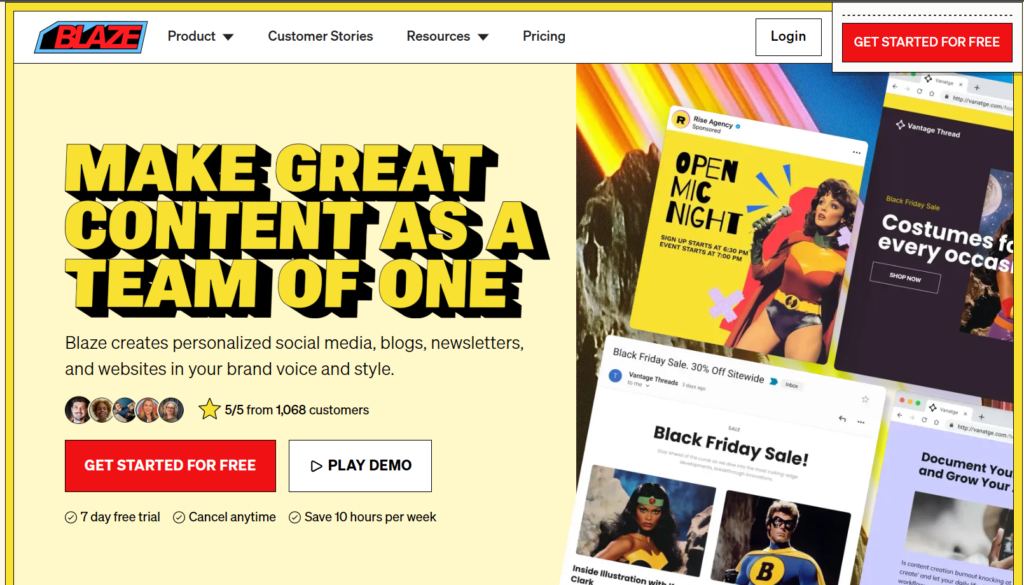Go to the Pricing page
Screen dimensions: 1024x585
[x=544, y=37]
